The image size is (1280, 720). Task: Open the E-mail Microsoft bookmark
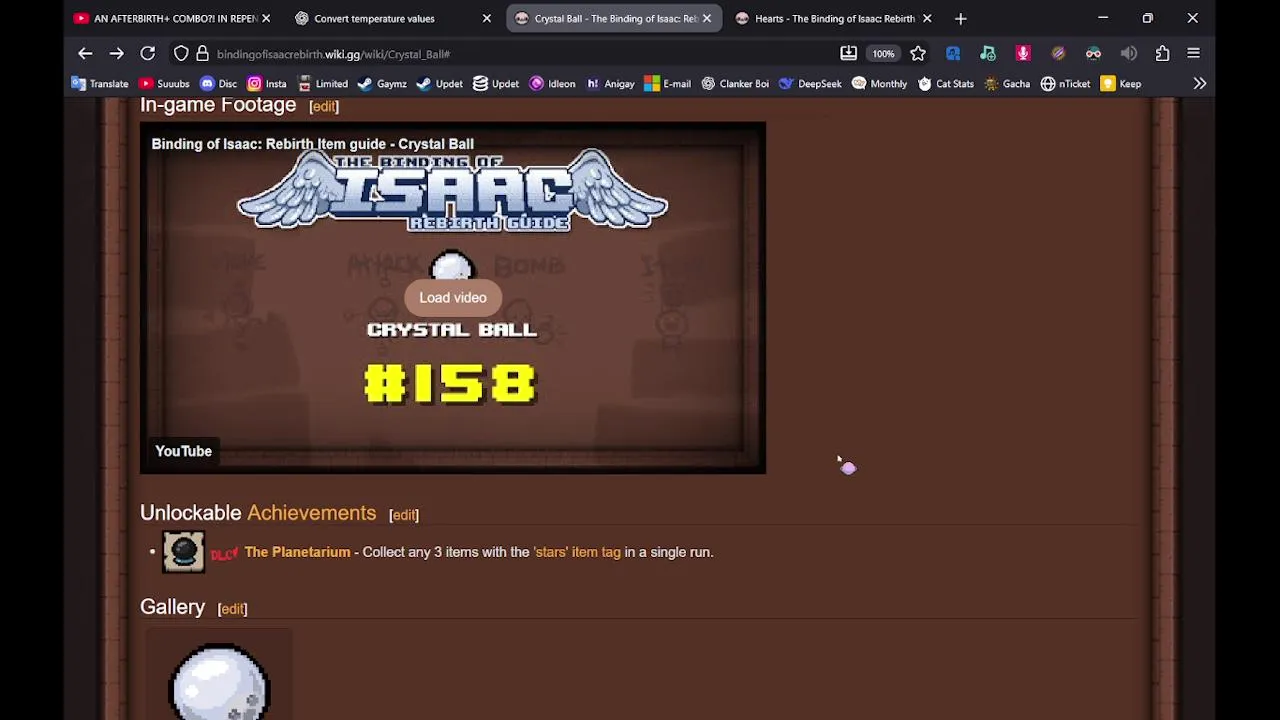pos(668,84)
